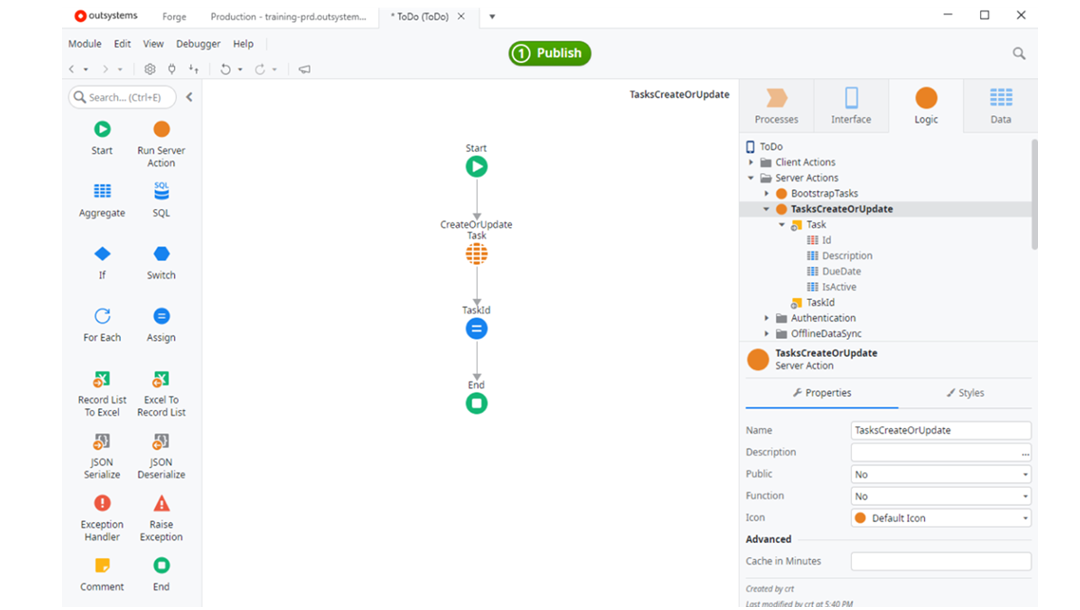Click the search magnifier icon top right

click(x=1019, y=54)
